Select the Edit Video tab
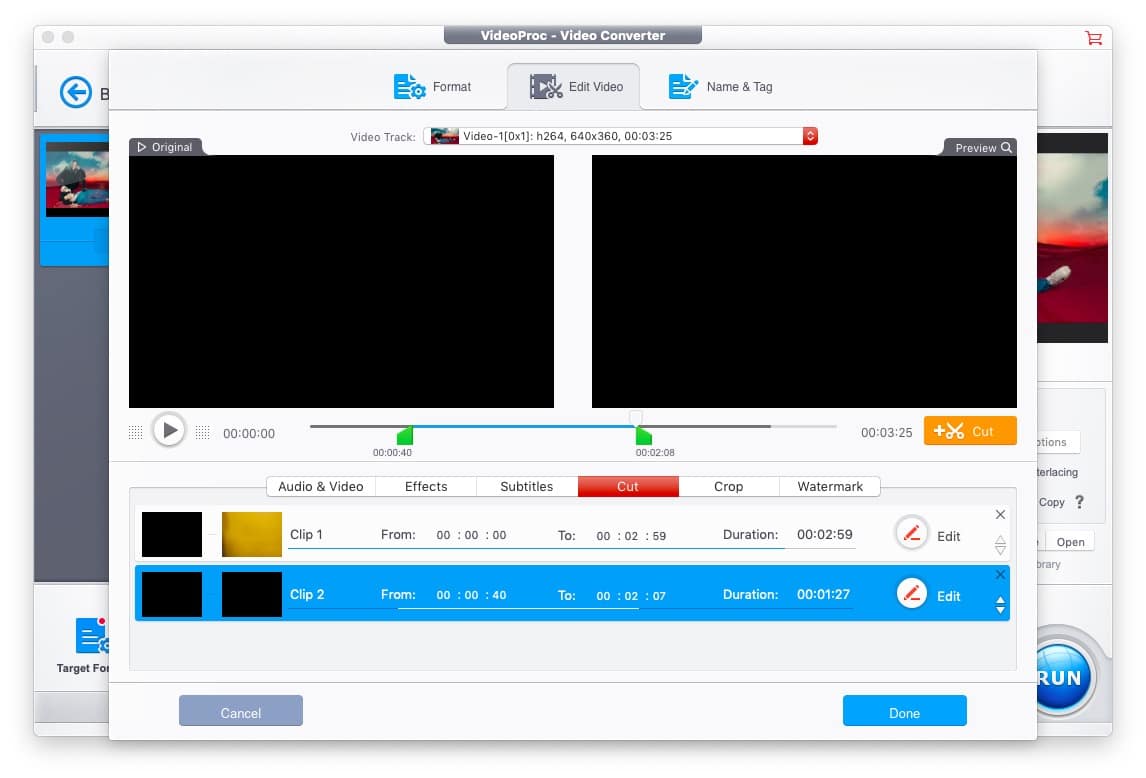This screenshot has width=1146, height=778. point(574,86)
